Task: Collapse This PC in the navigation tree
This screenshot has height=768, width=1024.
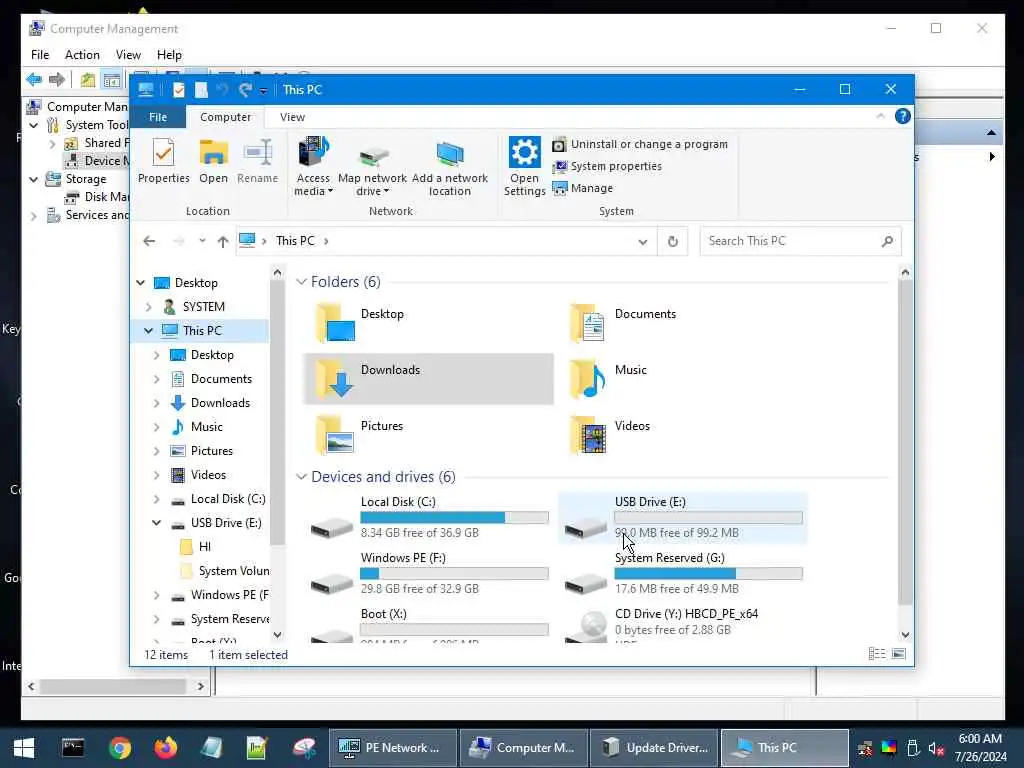Action: coord(148,331)
